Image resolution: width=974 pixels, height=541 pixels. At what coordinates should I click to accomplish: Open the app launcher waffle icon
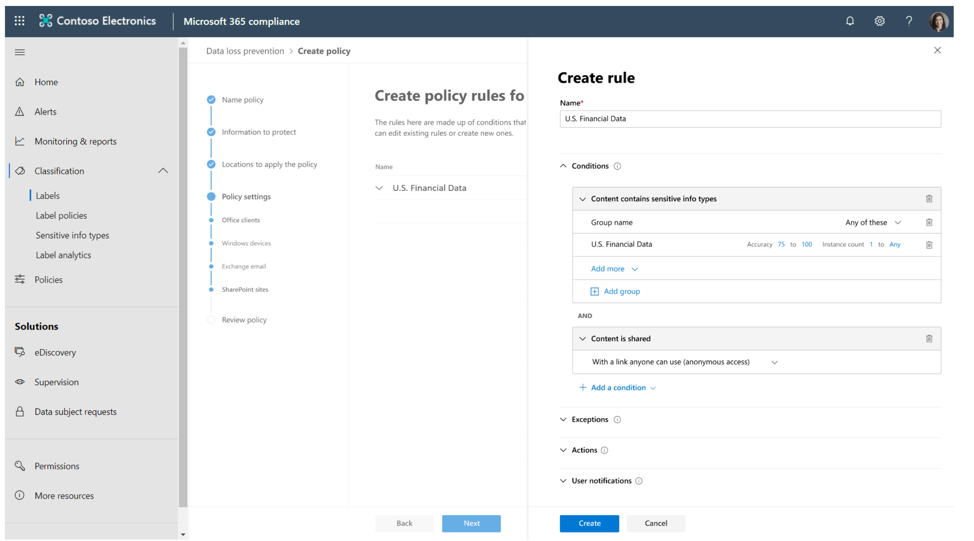19,21
